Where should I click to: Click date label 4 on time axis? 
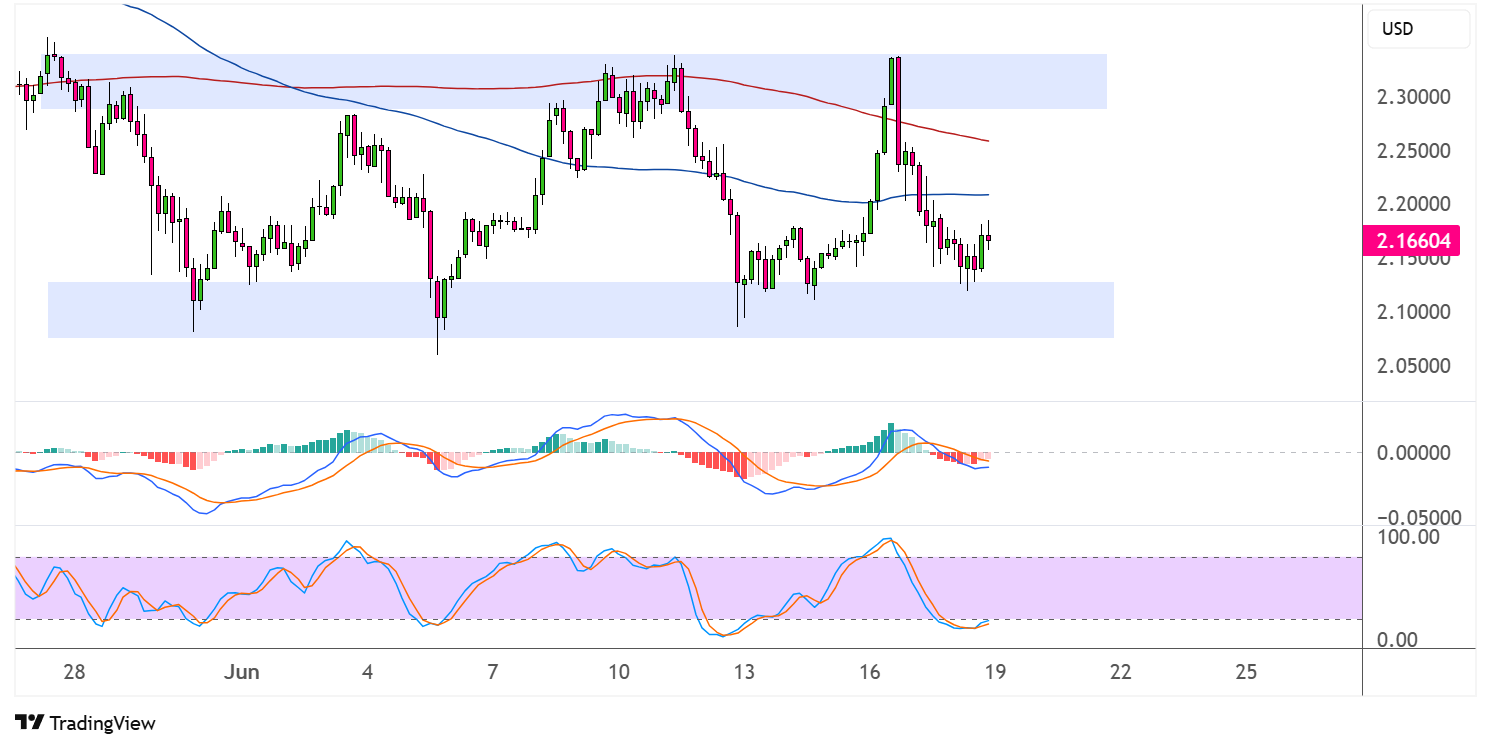[368, 672]
